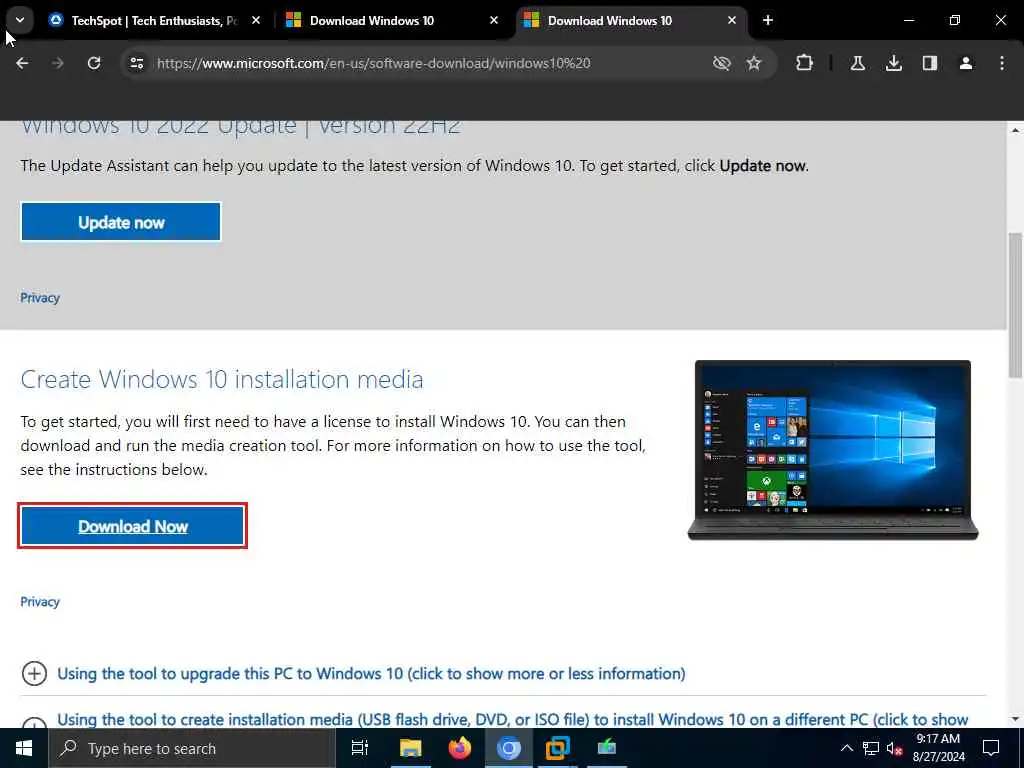Open the green monitor app in taskbar
Screen dimensions: 1024x768
(x=607, y=748)
